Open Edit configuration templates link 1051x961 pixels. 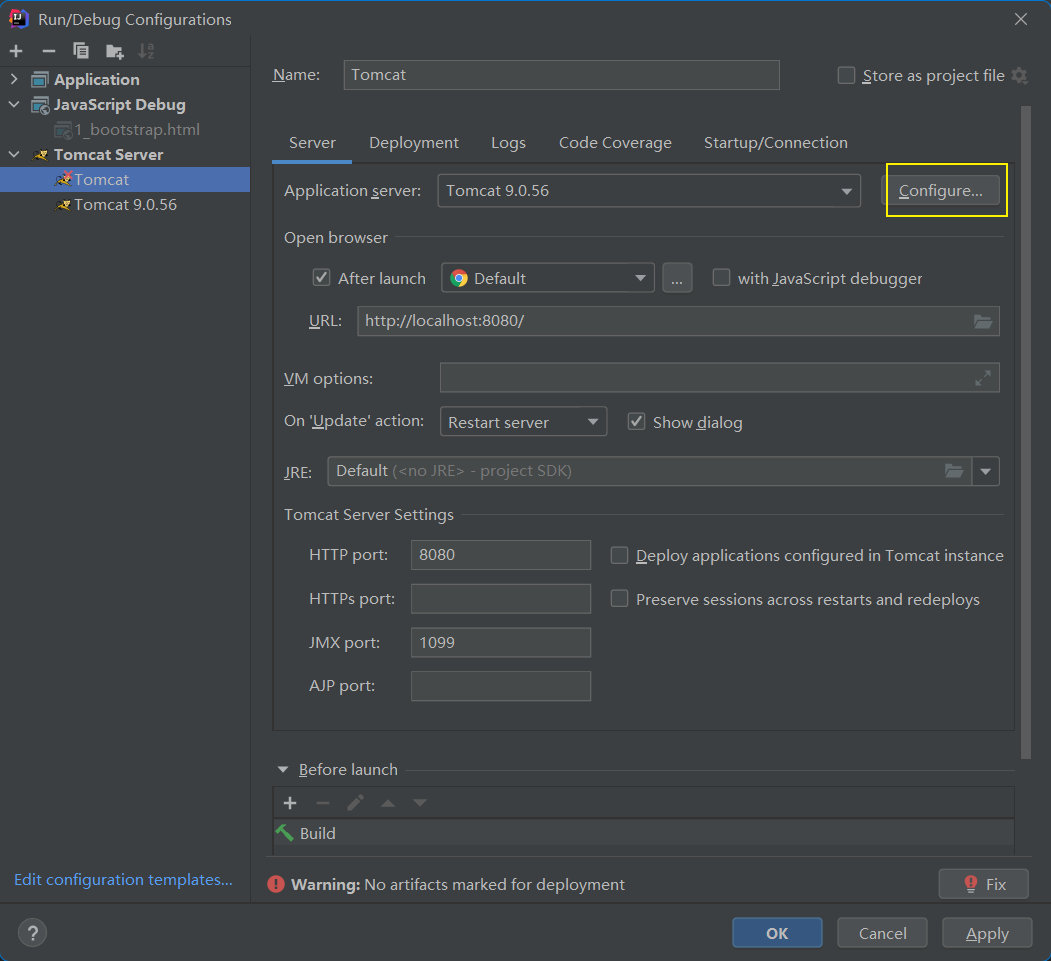123,879
